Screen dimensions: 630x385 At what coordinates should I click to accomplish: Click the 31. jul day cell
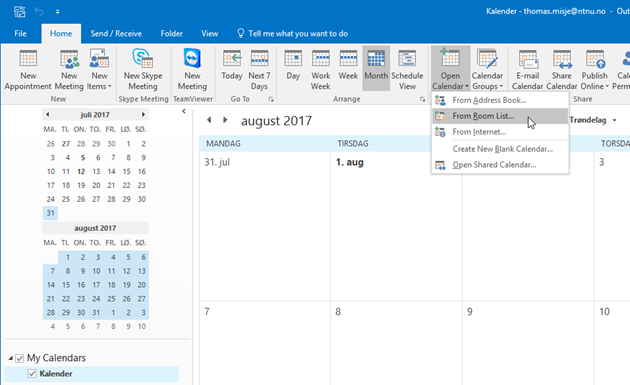tap(265, 226)
